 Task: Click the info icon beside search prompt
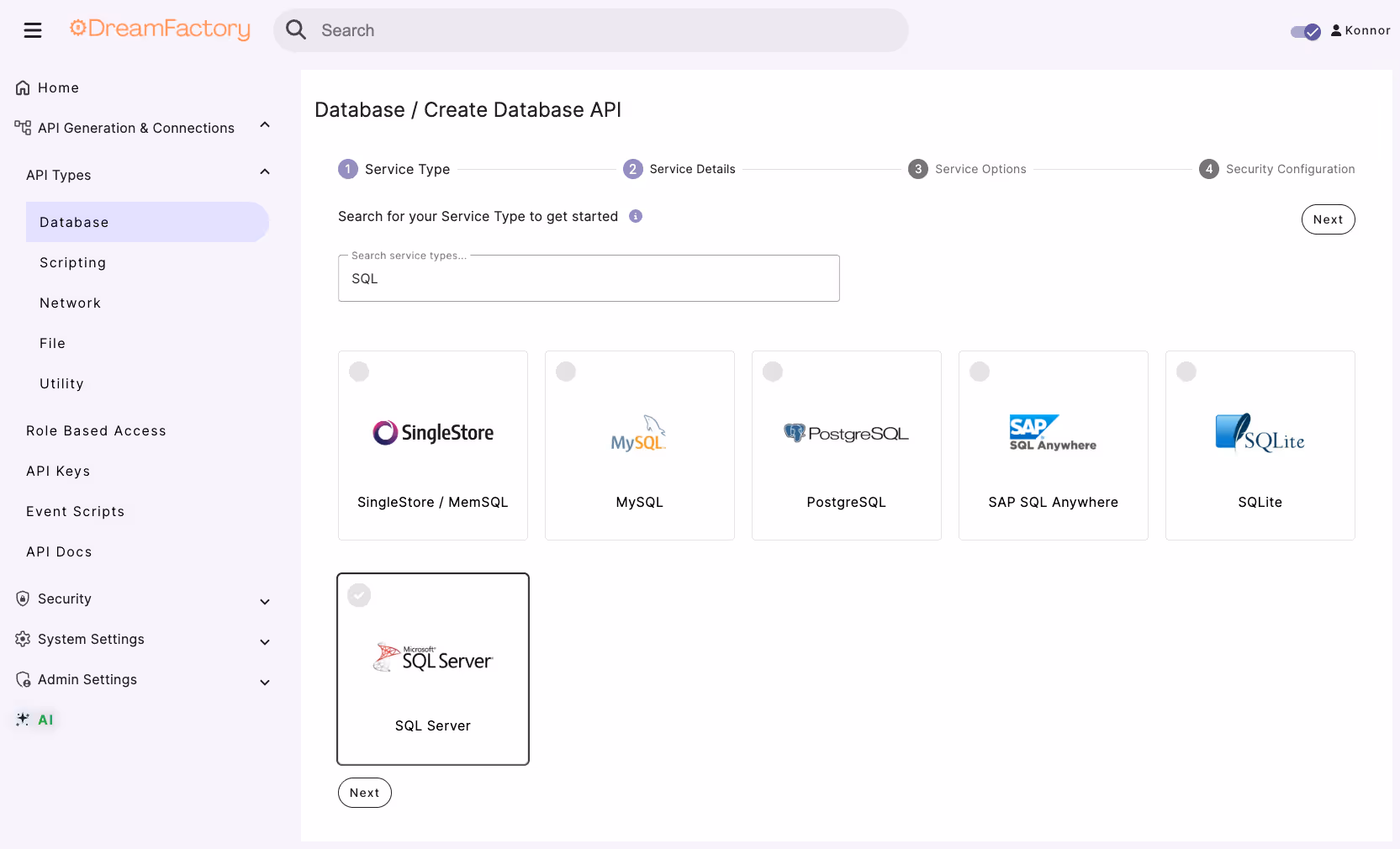[x=636, y=216]
